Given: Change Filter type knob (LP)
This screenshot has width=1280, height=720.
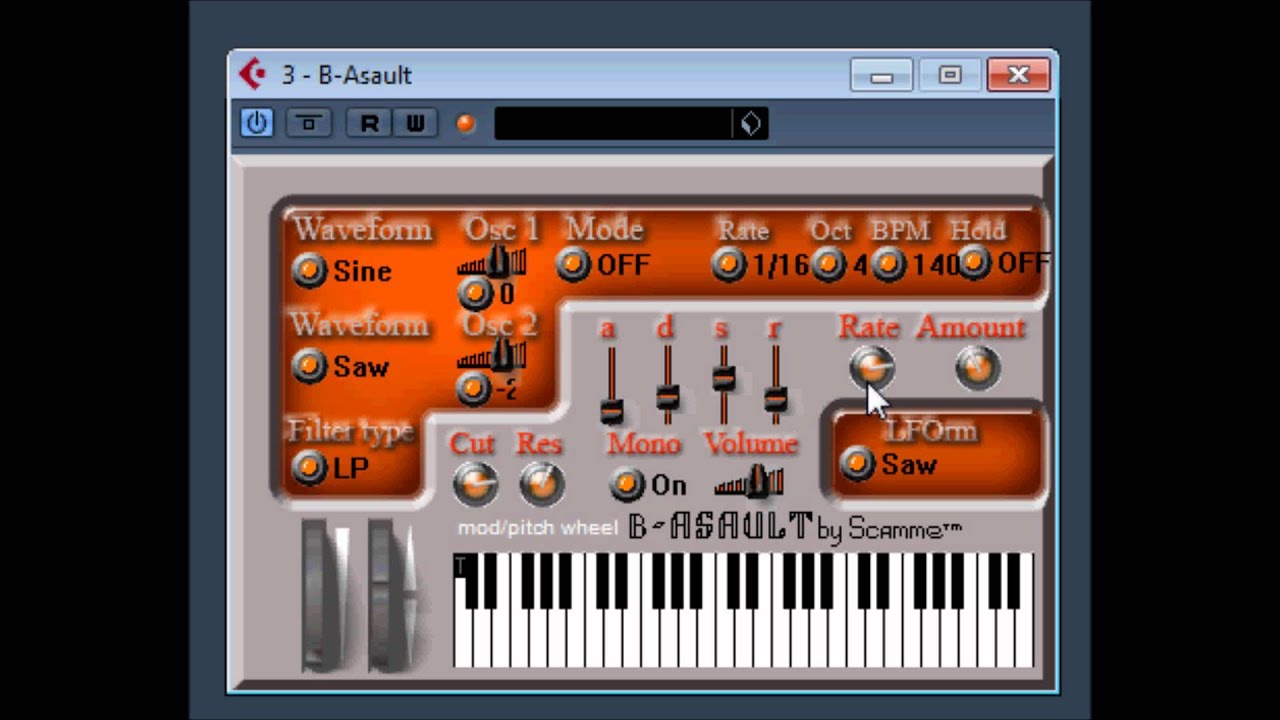Looking at the screenshot, I should tap(309, 467).
